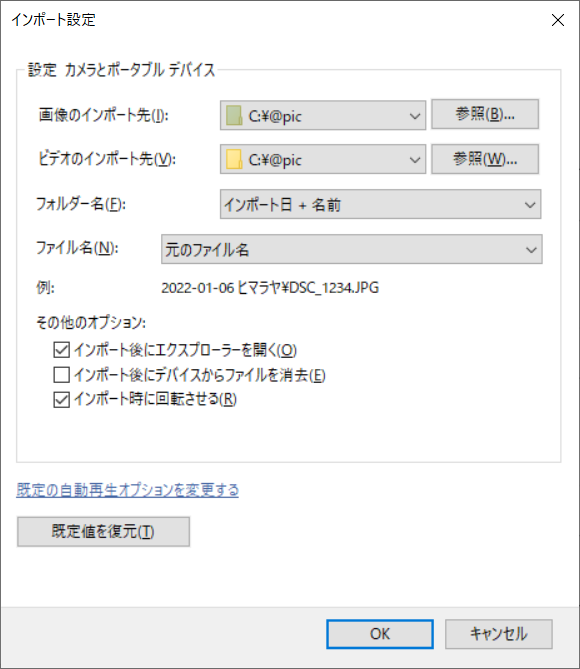Click the 参照(B)... browse button for images

[485, 114]
